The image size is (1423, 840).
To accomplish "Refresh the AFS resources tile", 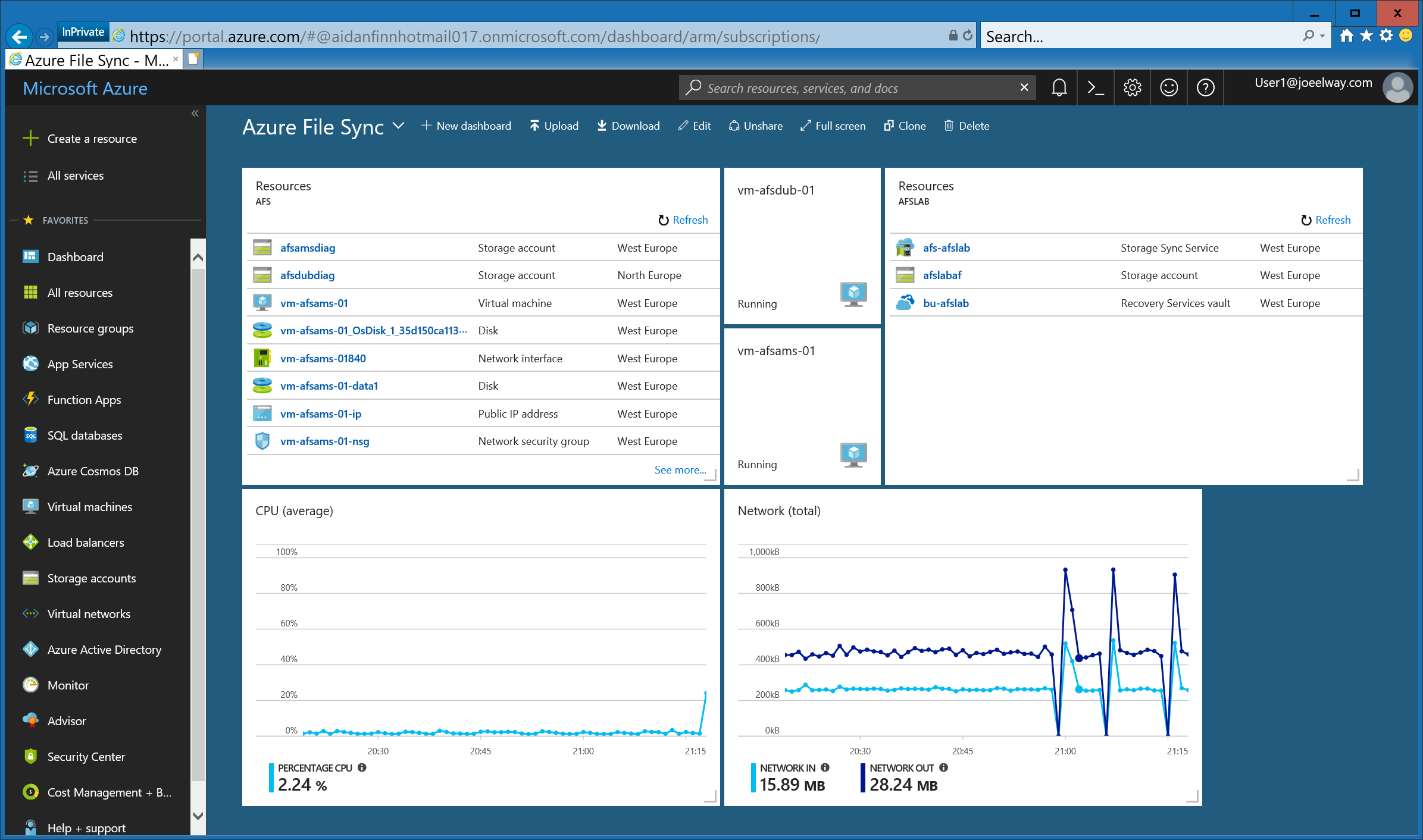I will click(x=683, y=220).
